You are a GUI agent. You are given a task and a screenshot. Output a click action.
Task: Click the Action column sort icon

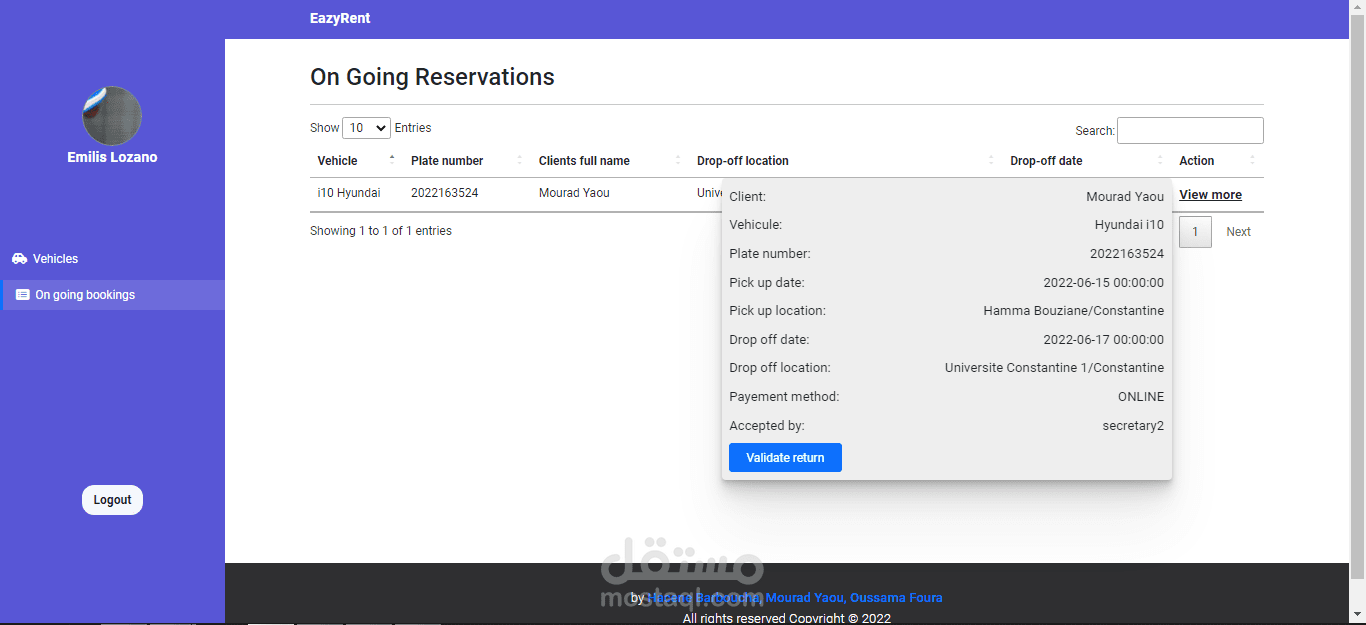pos(1252,161)
